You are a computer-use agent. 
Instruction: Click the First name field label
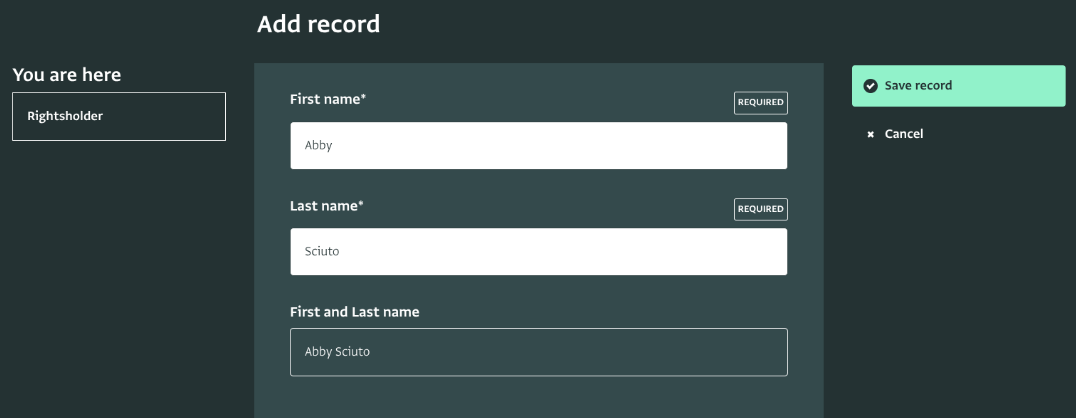pyautogui.click(x=324, y=99)
